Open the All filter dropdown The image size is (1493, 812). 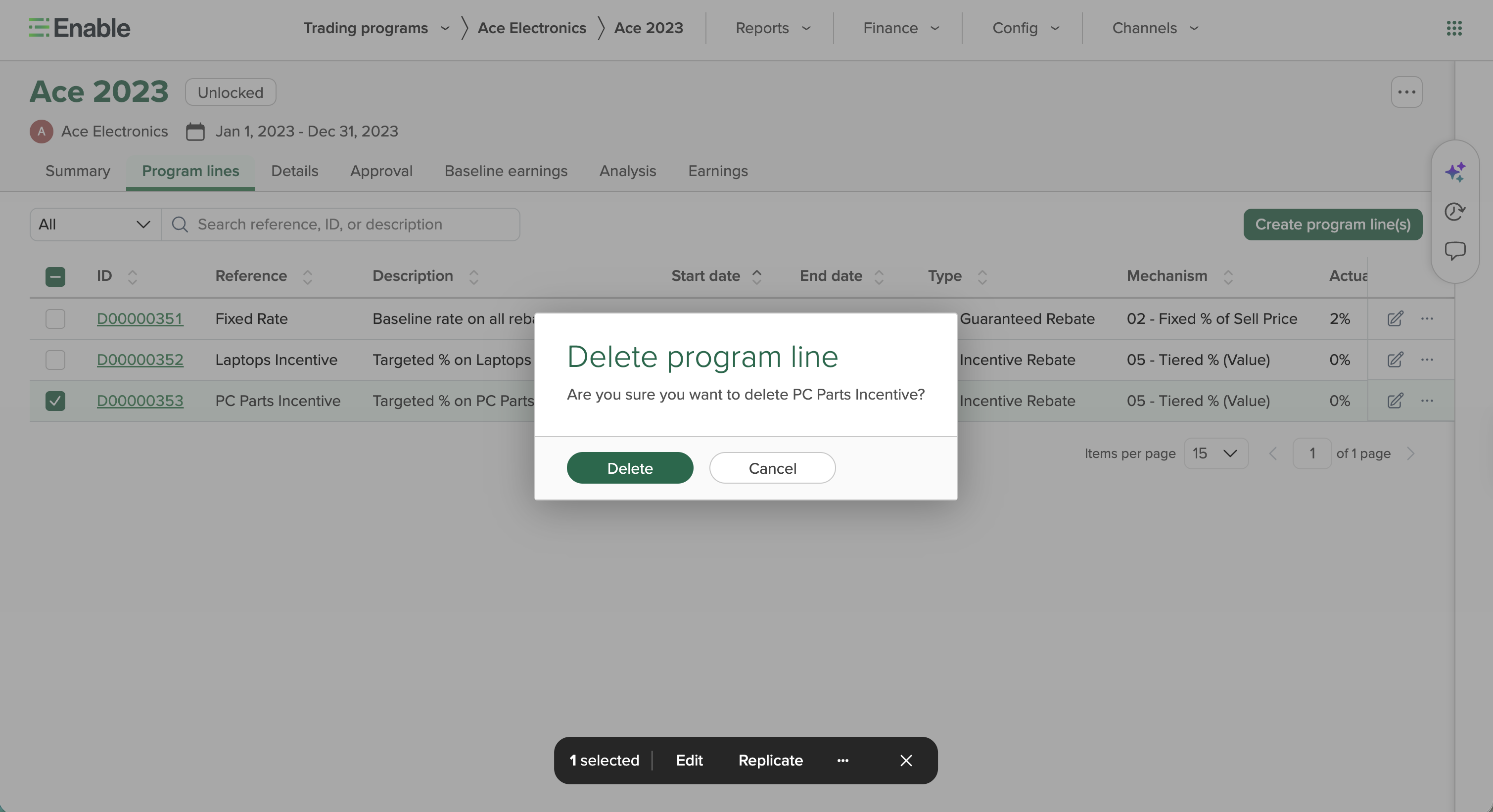coord(95,224)
